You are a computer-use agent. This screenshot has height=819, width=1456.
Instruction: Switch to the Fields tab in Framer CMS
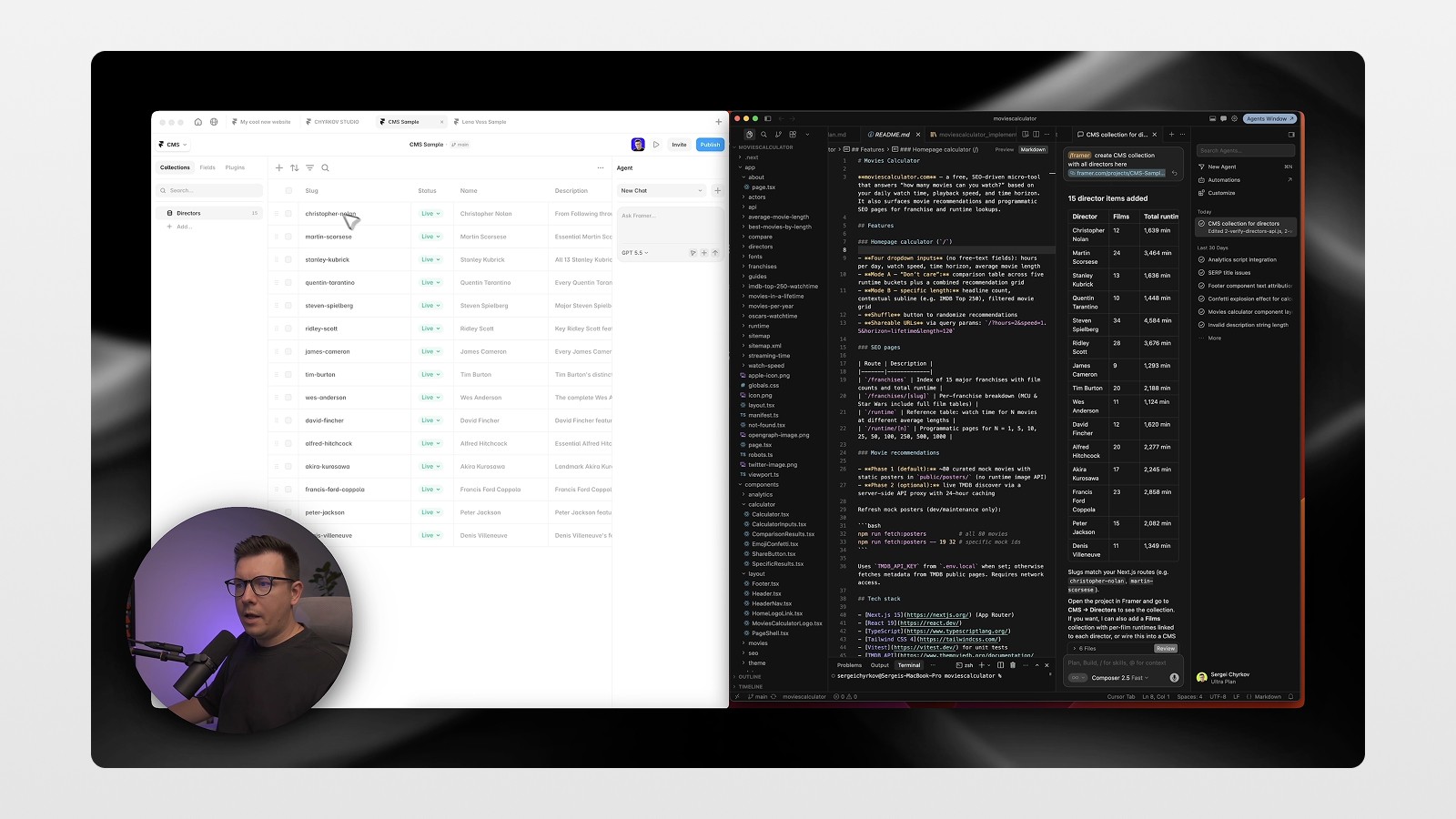tap(207, 167)
